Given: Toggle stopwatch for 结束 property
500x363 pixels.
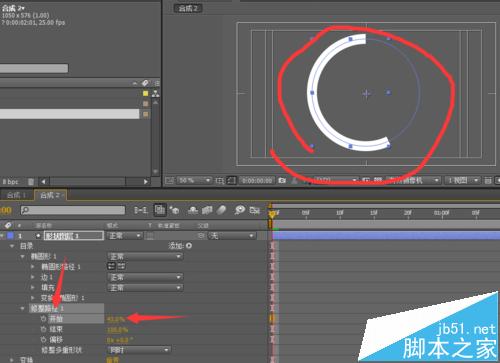Looking at the screenshot, I should pos(43,329).
